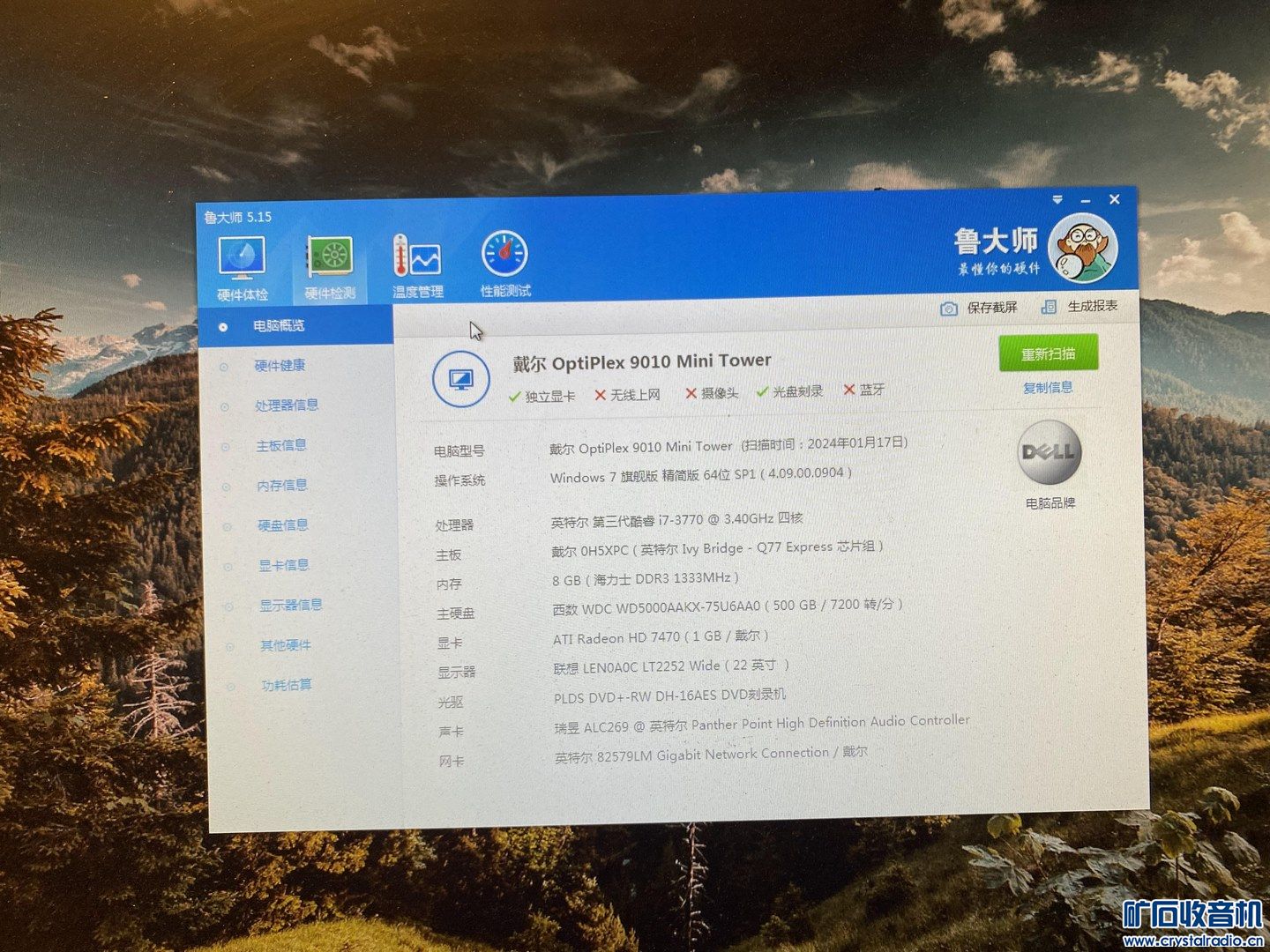Click the 电脑品牌 label under Dell logo

(1050, 503)
